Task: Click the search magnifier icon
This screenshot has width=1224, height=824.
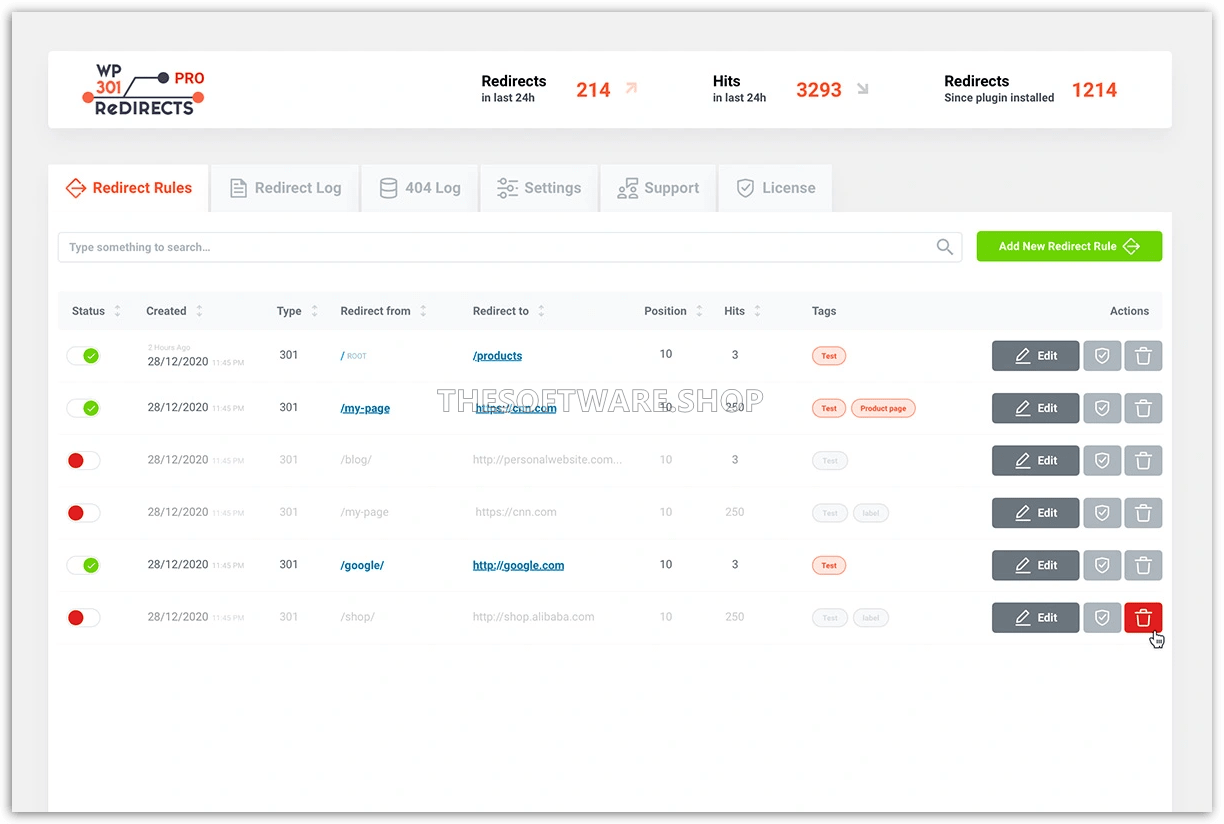Action: [944, 246]
